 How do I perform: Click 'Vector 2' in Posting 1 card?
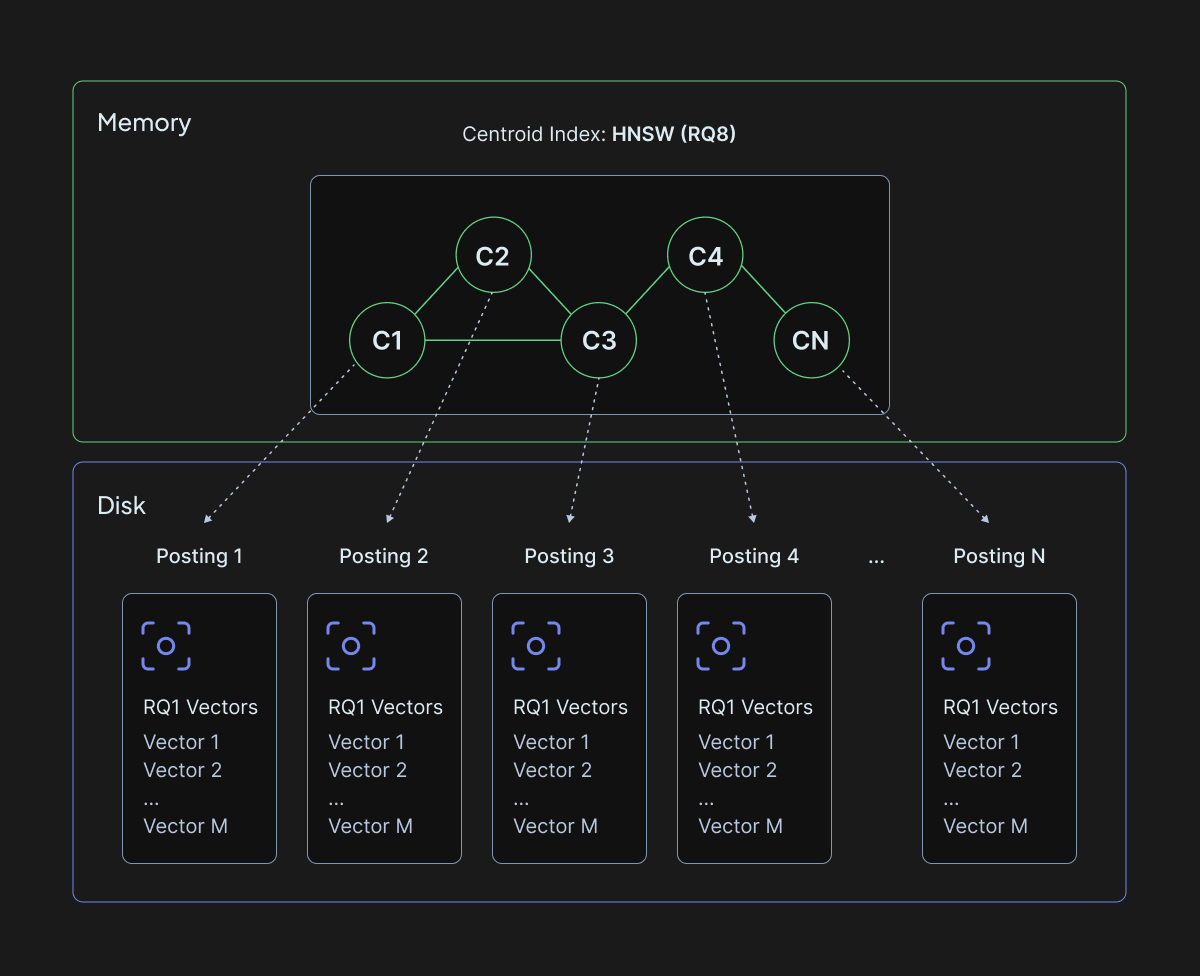182,770
